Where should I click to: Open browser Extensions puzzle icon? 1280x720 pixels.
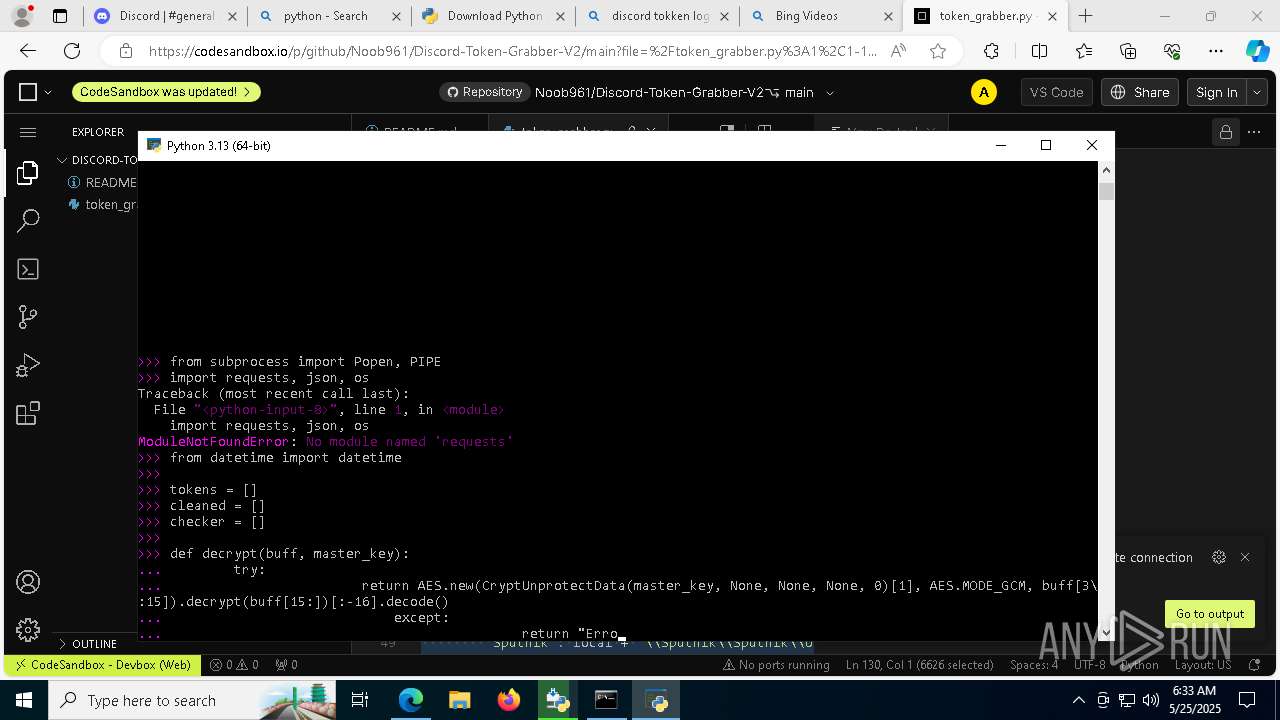pyautogui.click(x=991, y=51)
